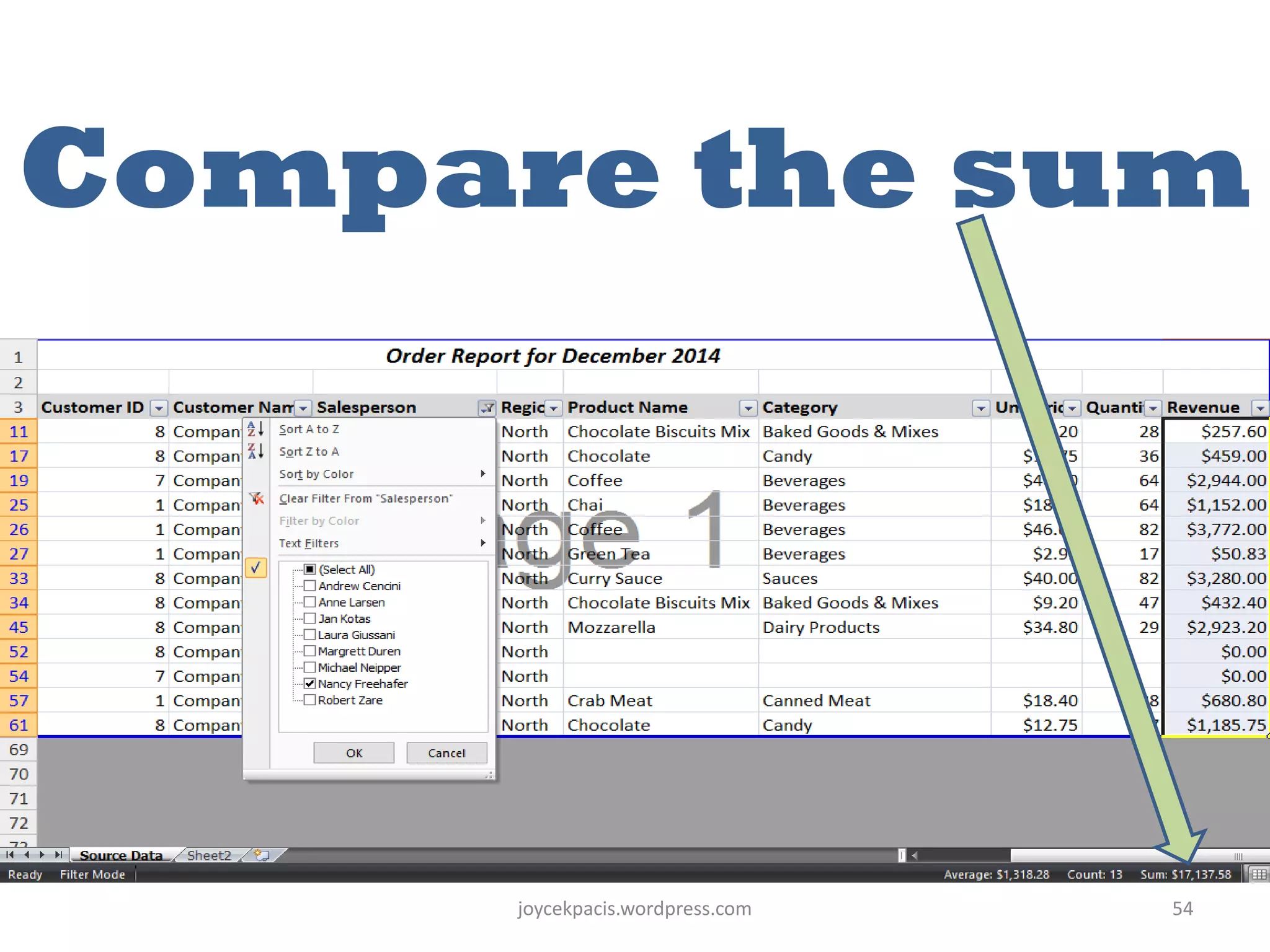Select row header 11

click(x=19, y=431)
